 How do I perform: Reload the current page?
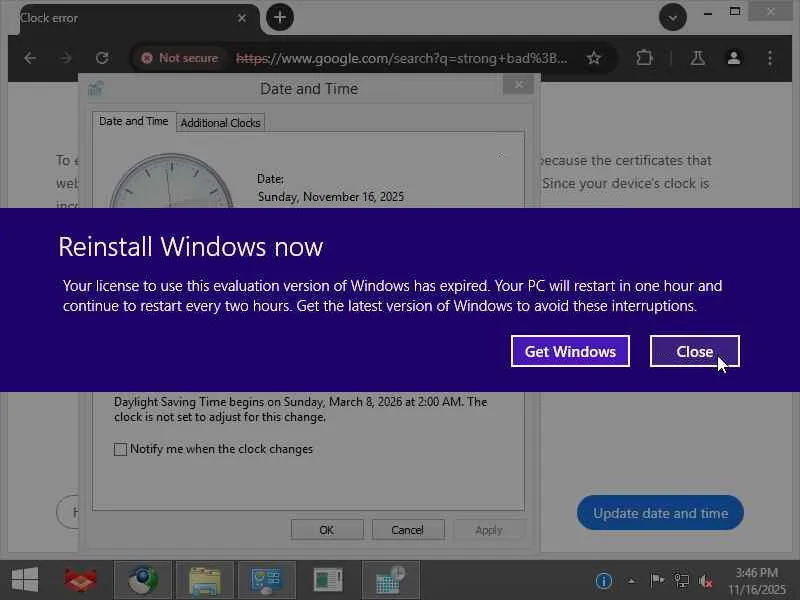click(102, 58)
